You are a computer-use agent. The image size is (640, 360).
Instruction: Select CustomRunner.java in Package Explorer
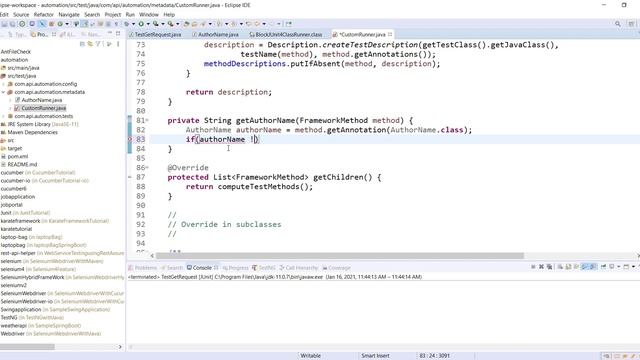click(43, 108)
